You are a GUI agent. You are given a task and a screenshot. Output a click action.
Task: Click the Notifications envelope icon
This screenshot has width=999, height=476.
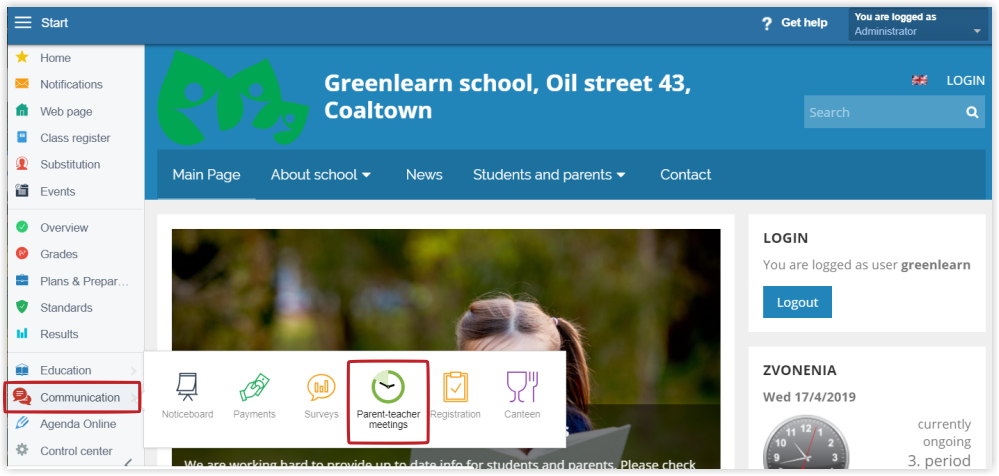coord(22,84)
